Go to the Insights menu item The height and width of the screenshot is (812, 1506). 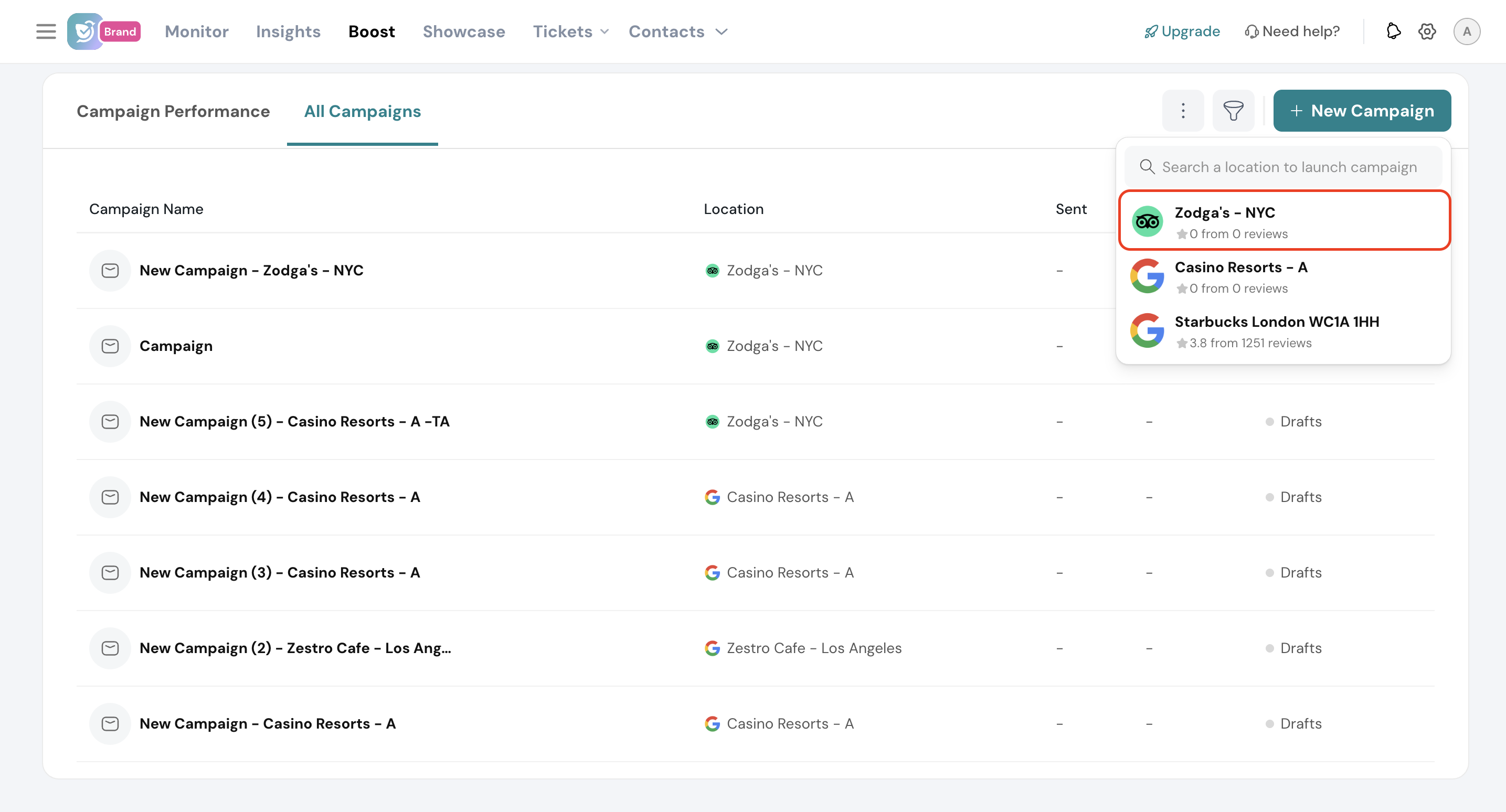(x=288, y=31)
